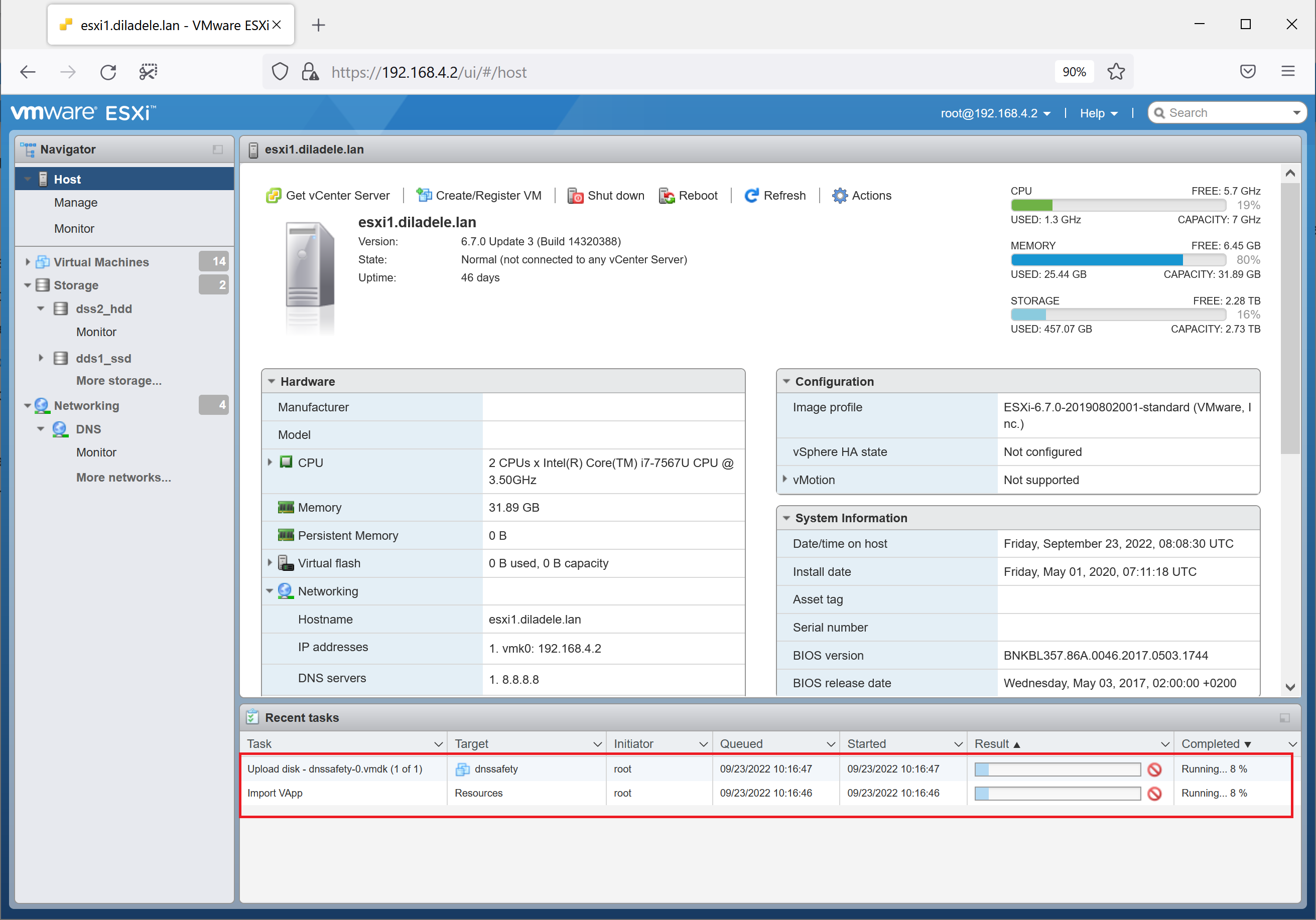Open the Task column dropdown
This screenshot has width=1316, height=920.
[439, 744]
